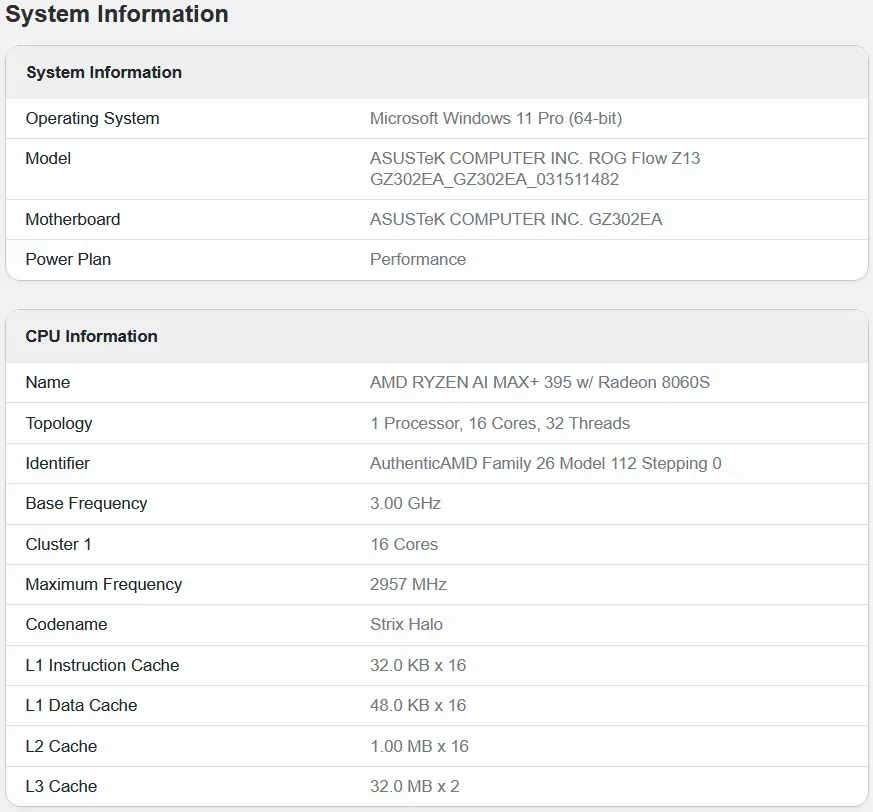This screenshot has width=873, height=812.
Task: Select the L2 Cache row label
Action: (61, 746)
